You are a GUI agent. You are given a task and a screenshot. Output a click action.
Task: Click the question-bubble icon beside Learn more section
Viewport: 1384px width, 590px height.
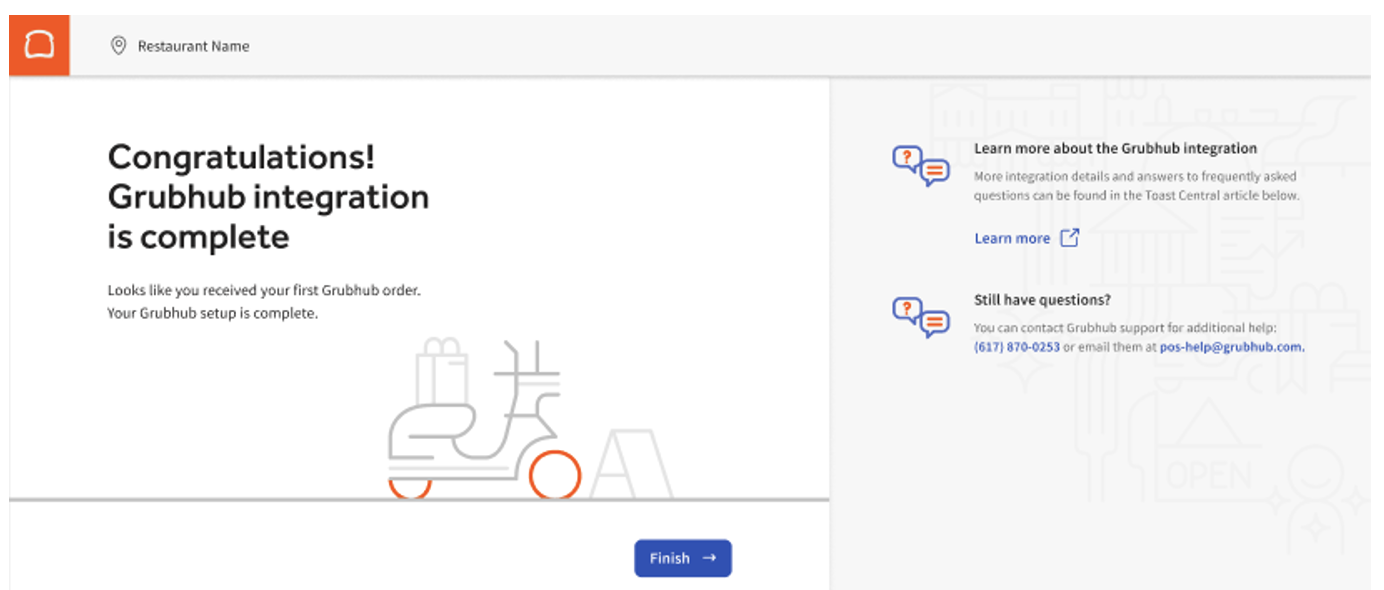pos(919,163)
